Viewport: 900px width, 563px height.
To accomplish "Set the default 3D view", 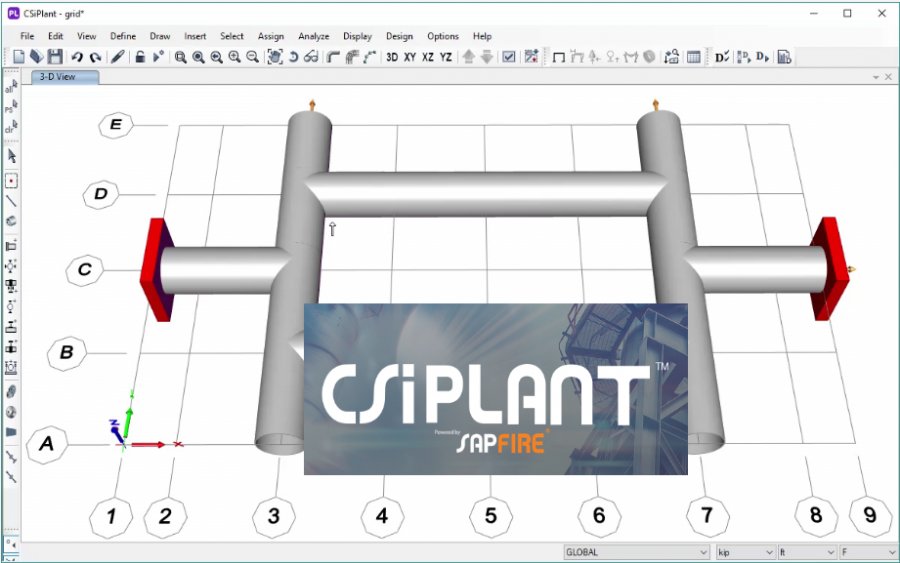I will (392, 57).
